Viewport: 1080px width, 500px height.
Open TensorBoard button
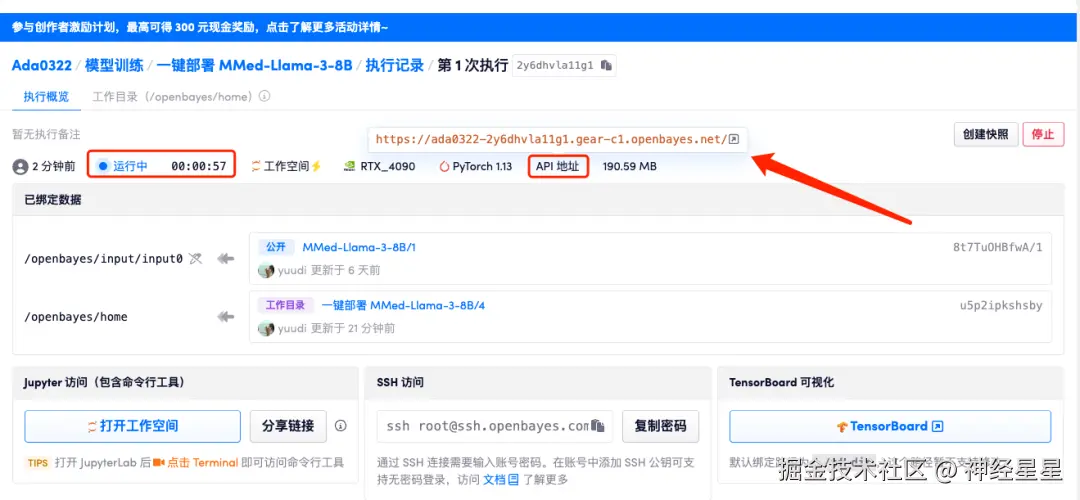(x=891, y=426)
